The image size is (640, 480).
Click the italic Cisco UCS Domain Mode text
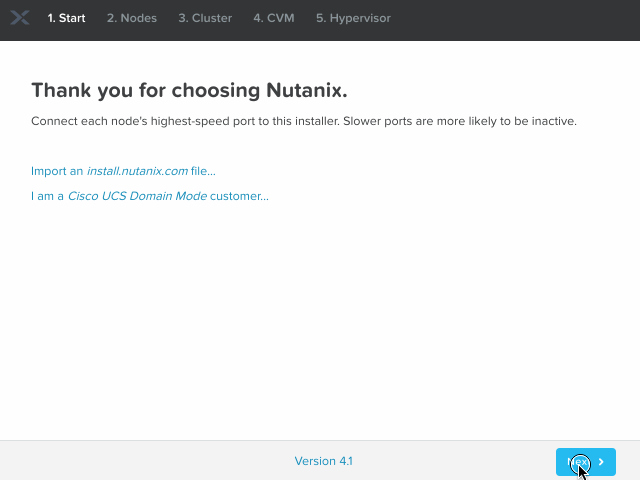tap(137, 196)
